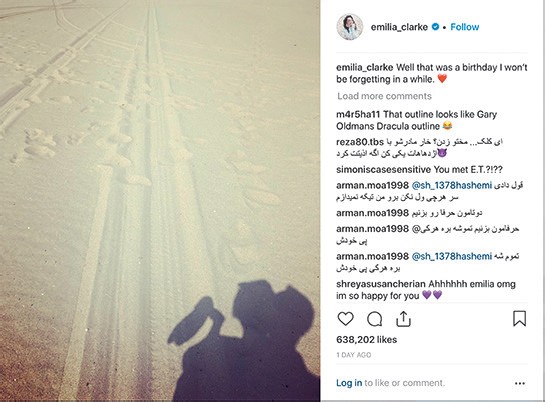Follow emilia_clarke
The height and width of the screenshot is (402, 545).
(465, 27)
